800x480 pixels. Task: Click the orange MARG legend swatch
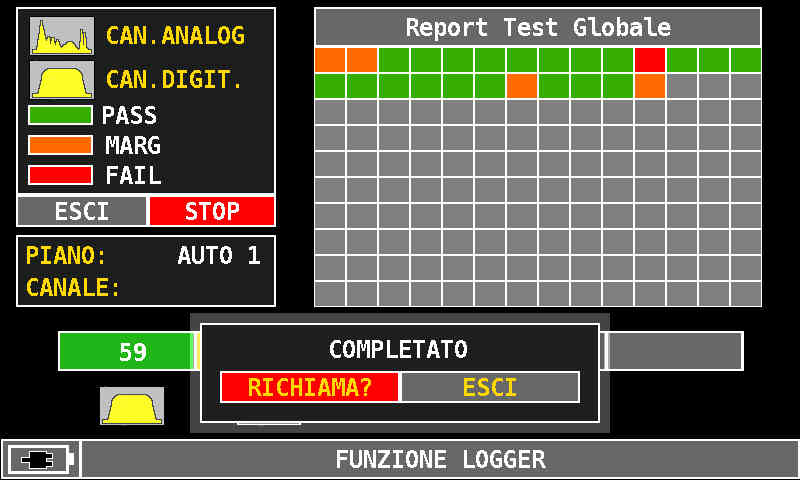point(61,145)
